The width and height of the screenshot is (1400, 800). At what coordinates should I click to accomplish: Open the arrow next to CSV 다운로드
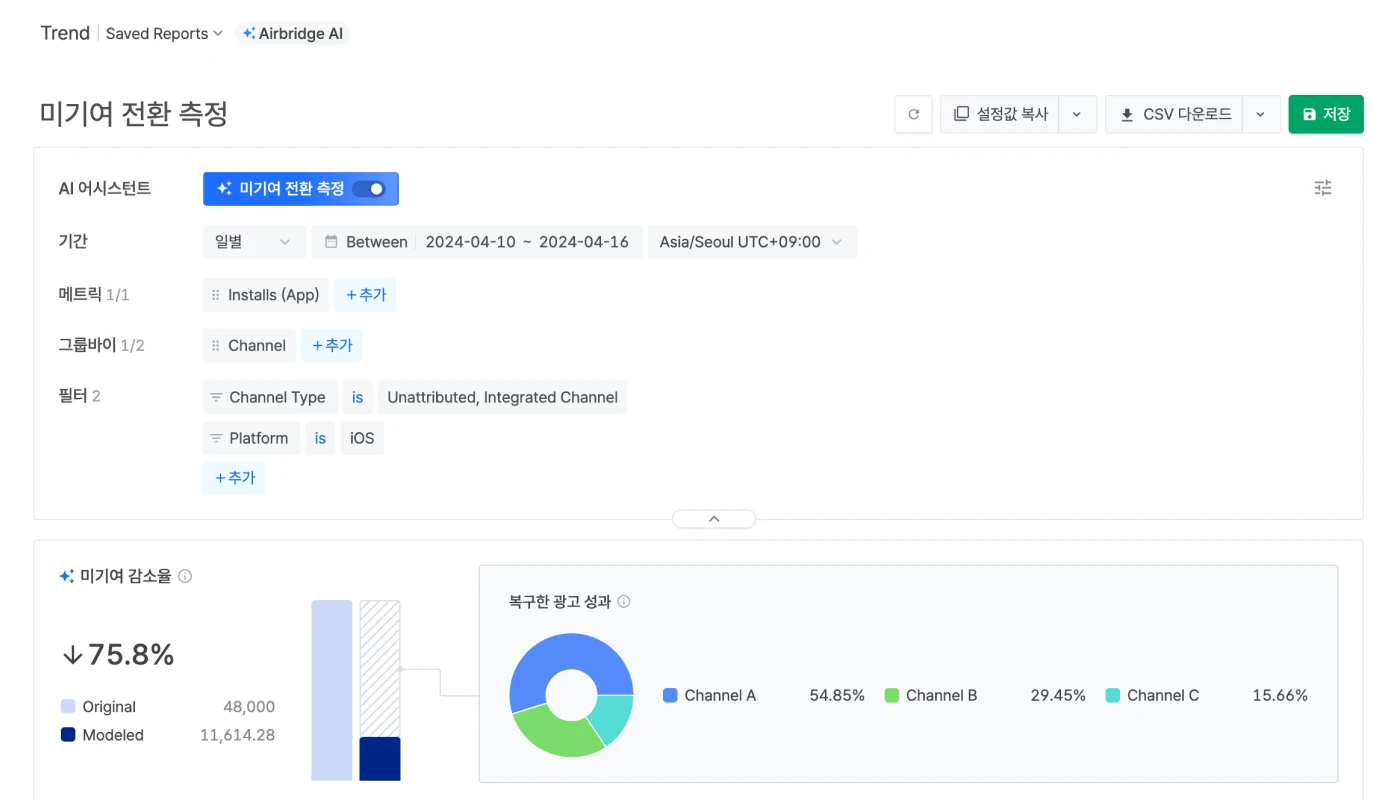click(1260, 114)
